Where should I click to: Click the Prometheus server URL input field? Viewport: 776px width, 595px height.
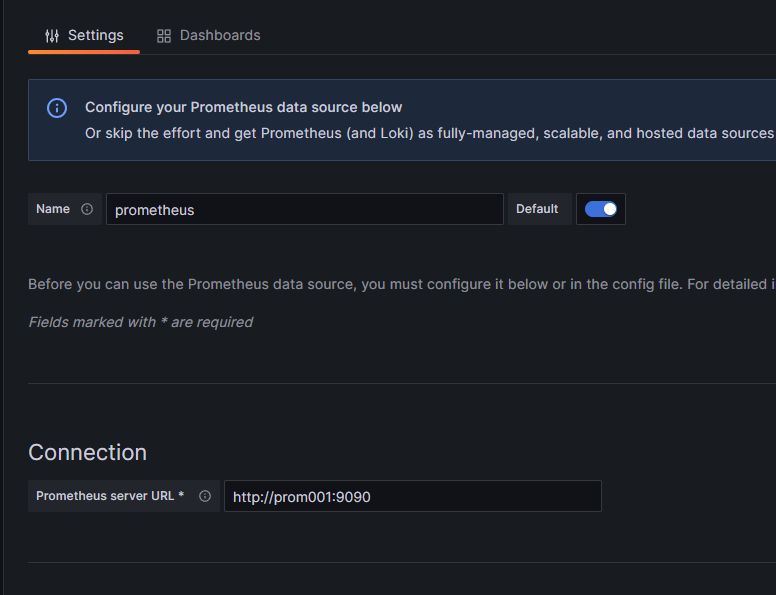coord(413,496)
